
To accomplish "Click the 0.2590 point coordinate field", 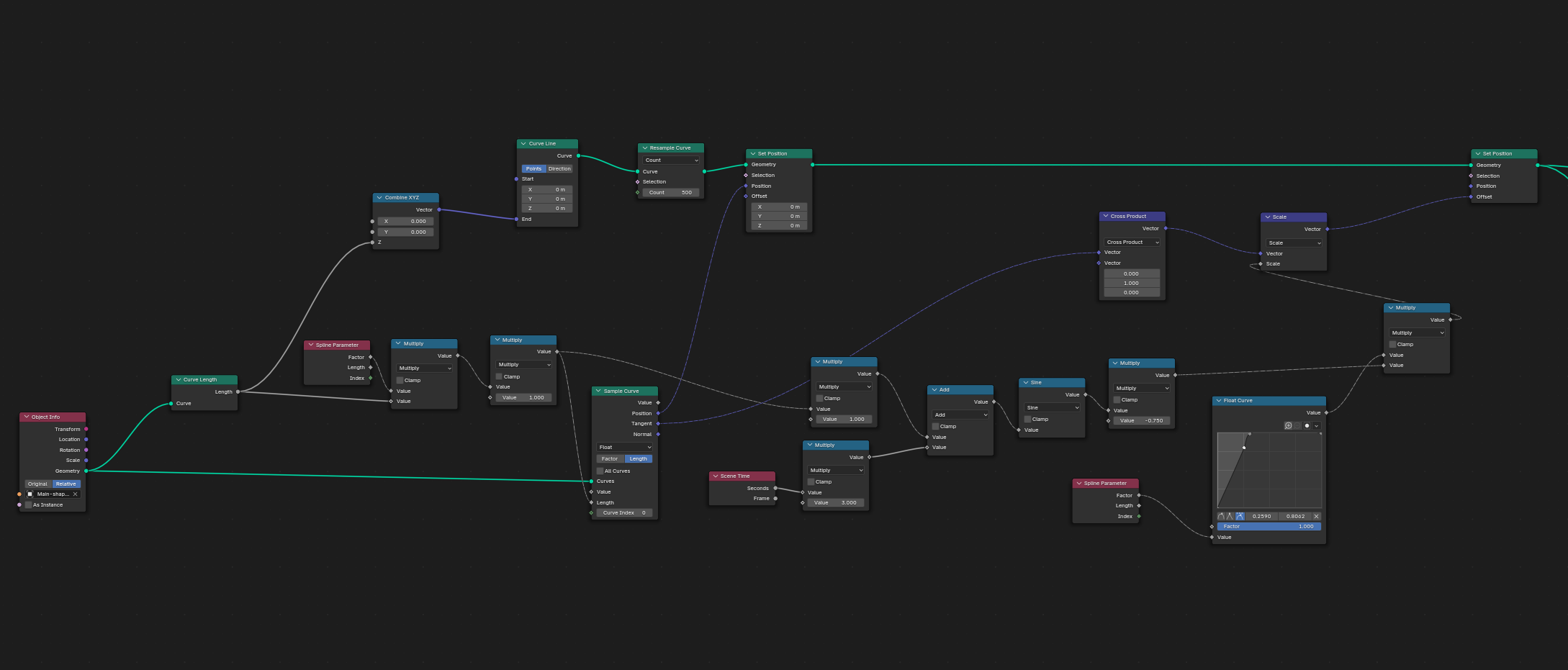I will (1261, 516).
